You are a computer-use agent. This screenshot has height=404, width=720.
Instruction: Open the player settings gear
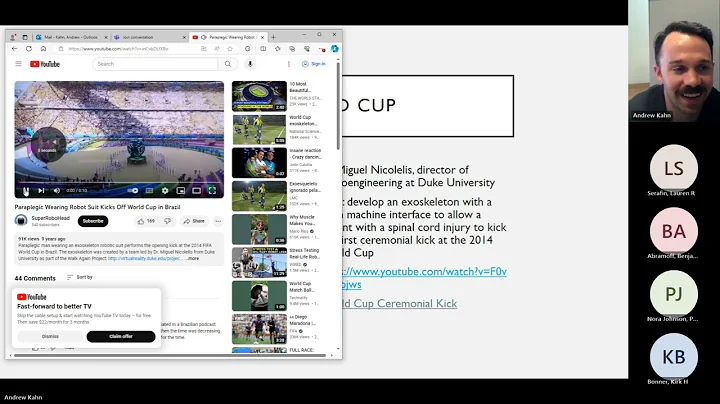pos(165,191)
